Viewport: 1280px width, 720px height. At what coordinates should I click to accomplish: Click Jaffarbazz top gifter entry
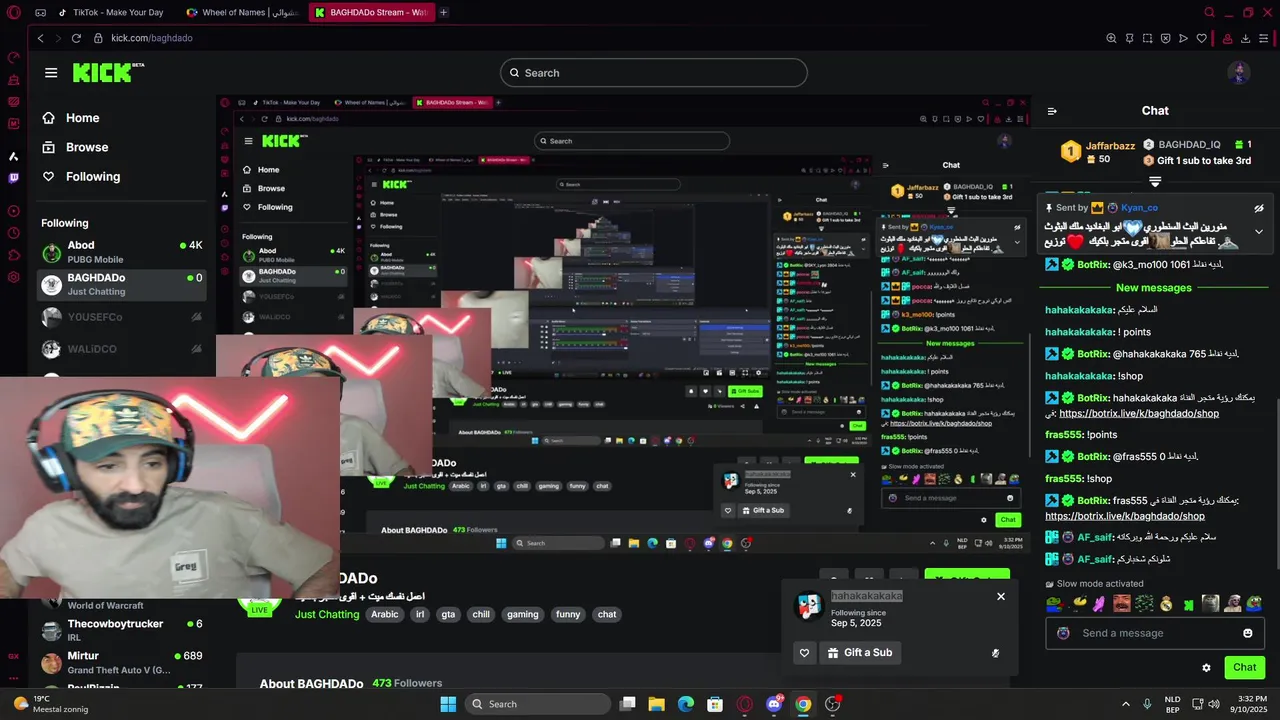(x=1098, y=152)
